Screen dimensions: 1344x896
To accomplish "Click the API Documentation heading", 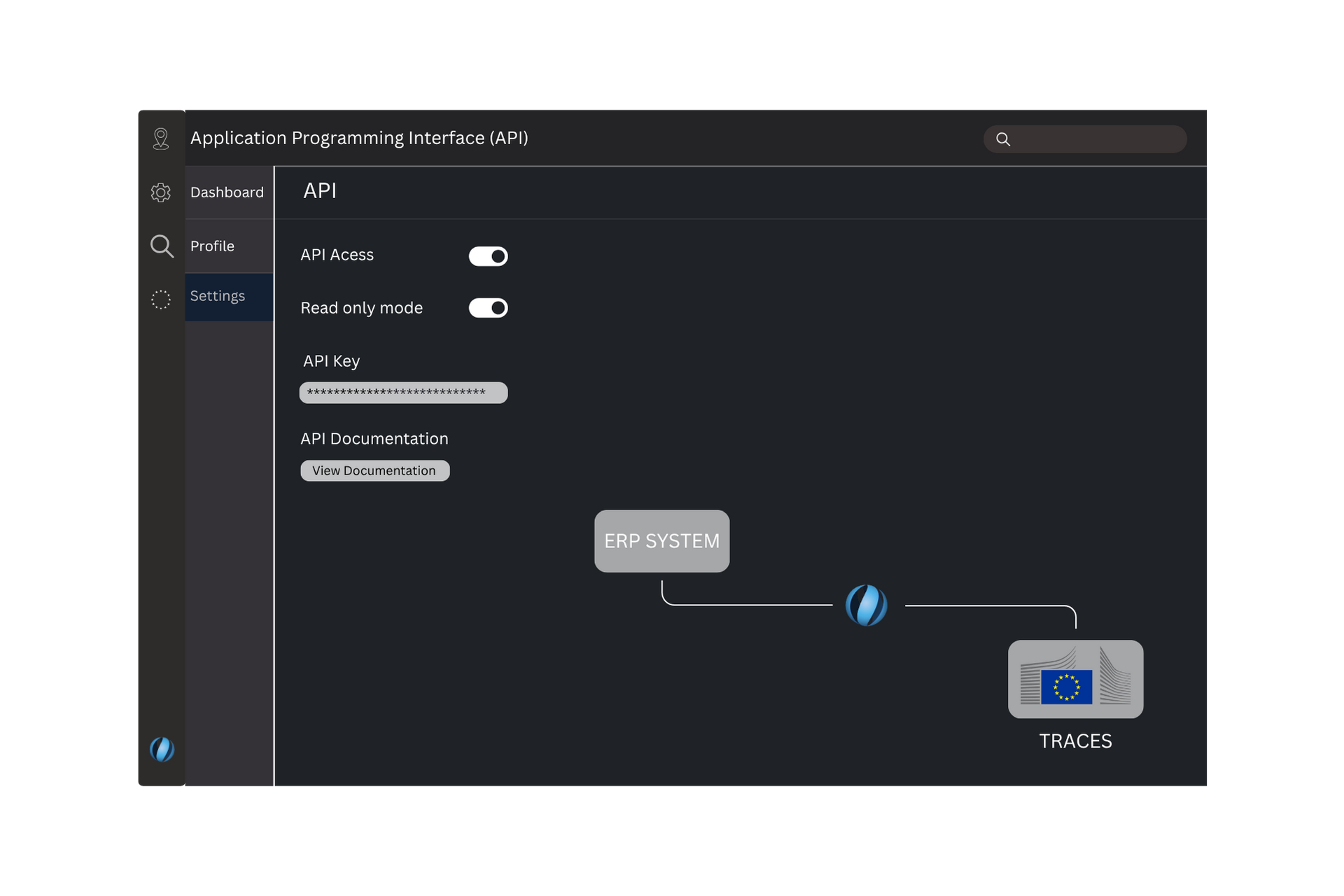I will pos(374,439).
